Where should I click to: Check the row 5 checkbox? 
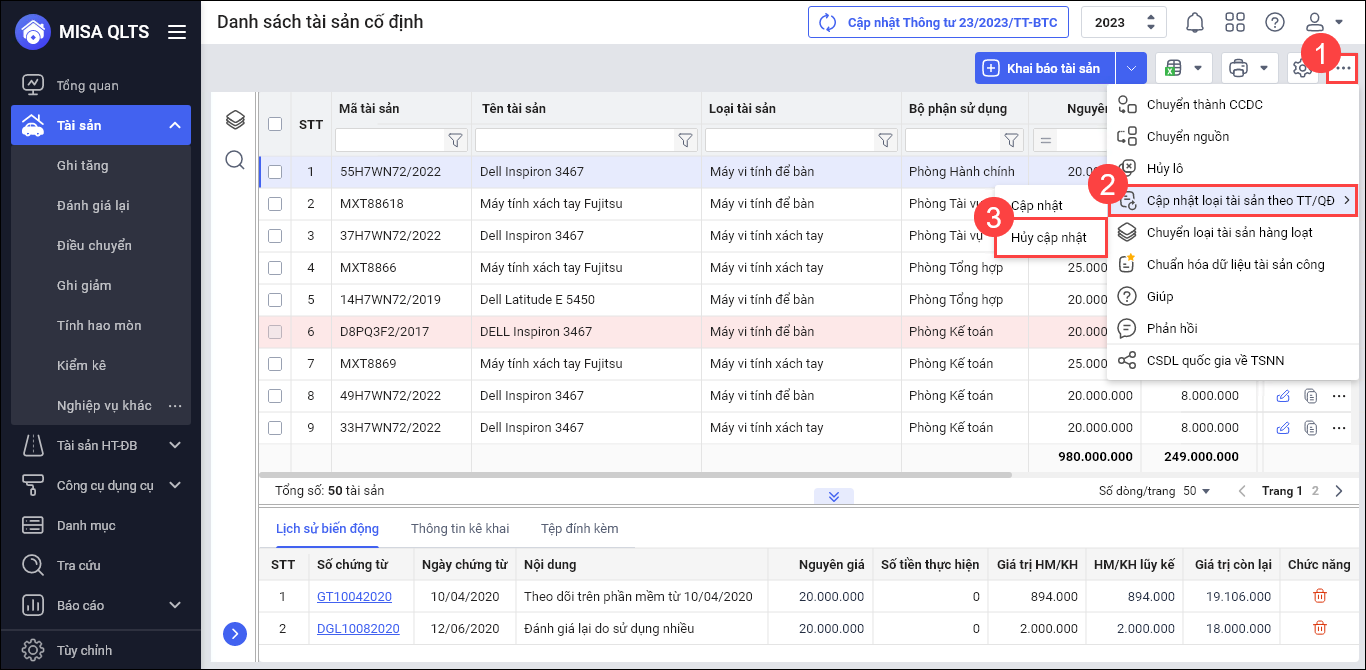pos(275,300)
